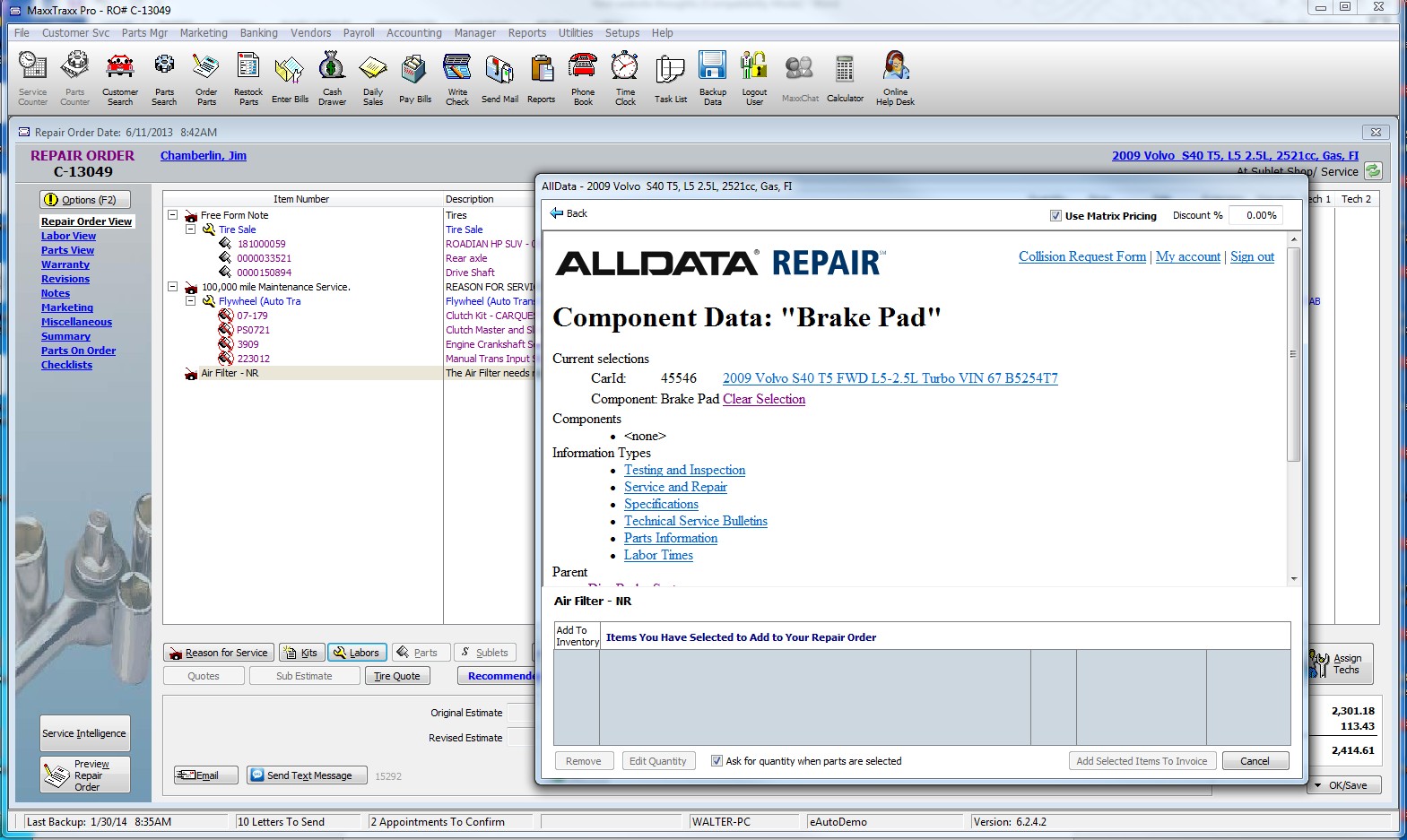This screenshot has height=840, width=1407.
Task: Open the Technical Service Bulletins link
Action: (x=695, y=521)
